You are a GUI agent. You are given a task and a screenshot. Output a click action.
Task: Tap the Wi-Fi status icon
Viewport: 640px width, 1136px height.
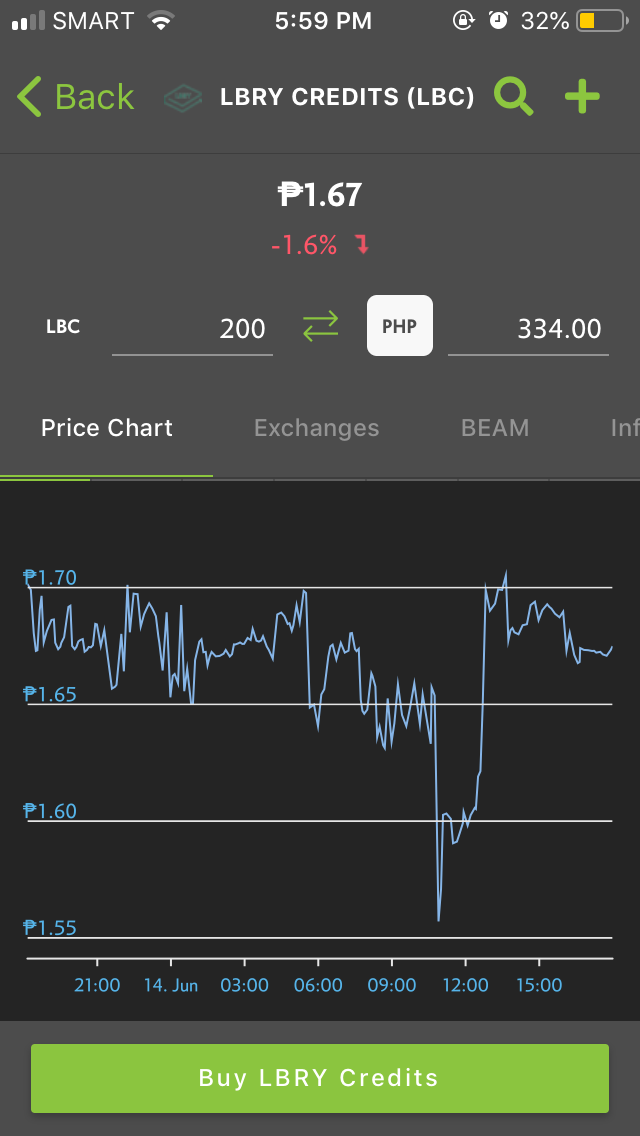160,20
